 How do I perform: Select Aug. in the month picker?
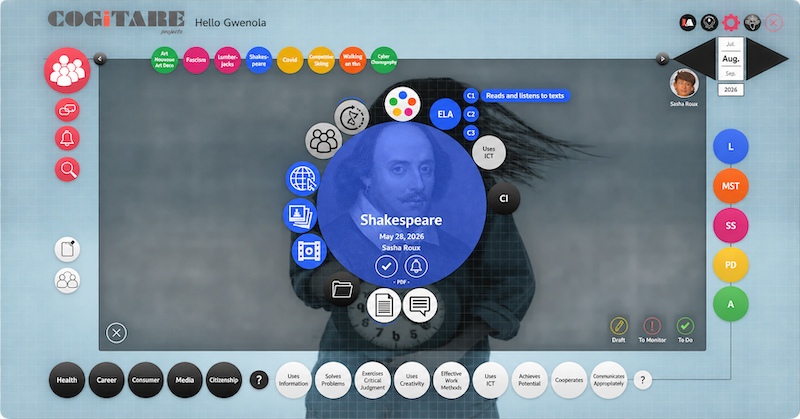(731, 59)
